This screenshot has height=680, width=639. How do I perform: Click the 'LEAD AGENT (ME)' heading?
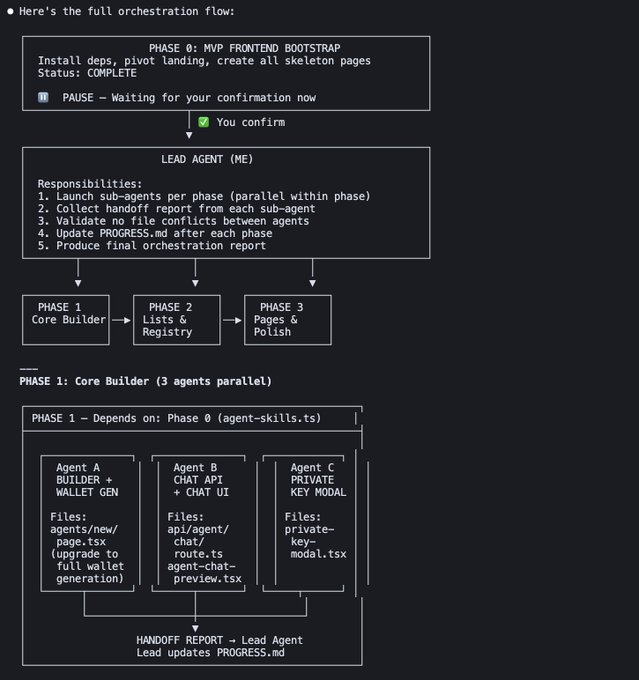208,159
